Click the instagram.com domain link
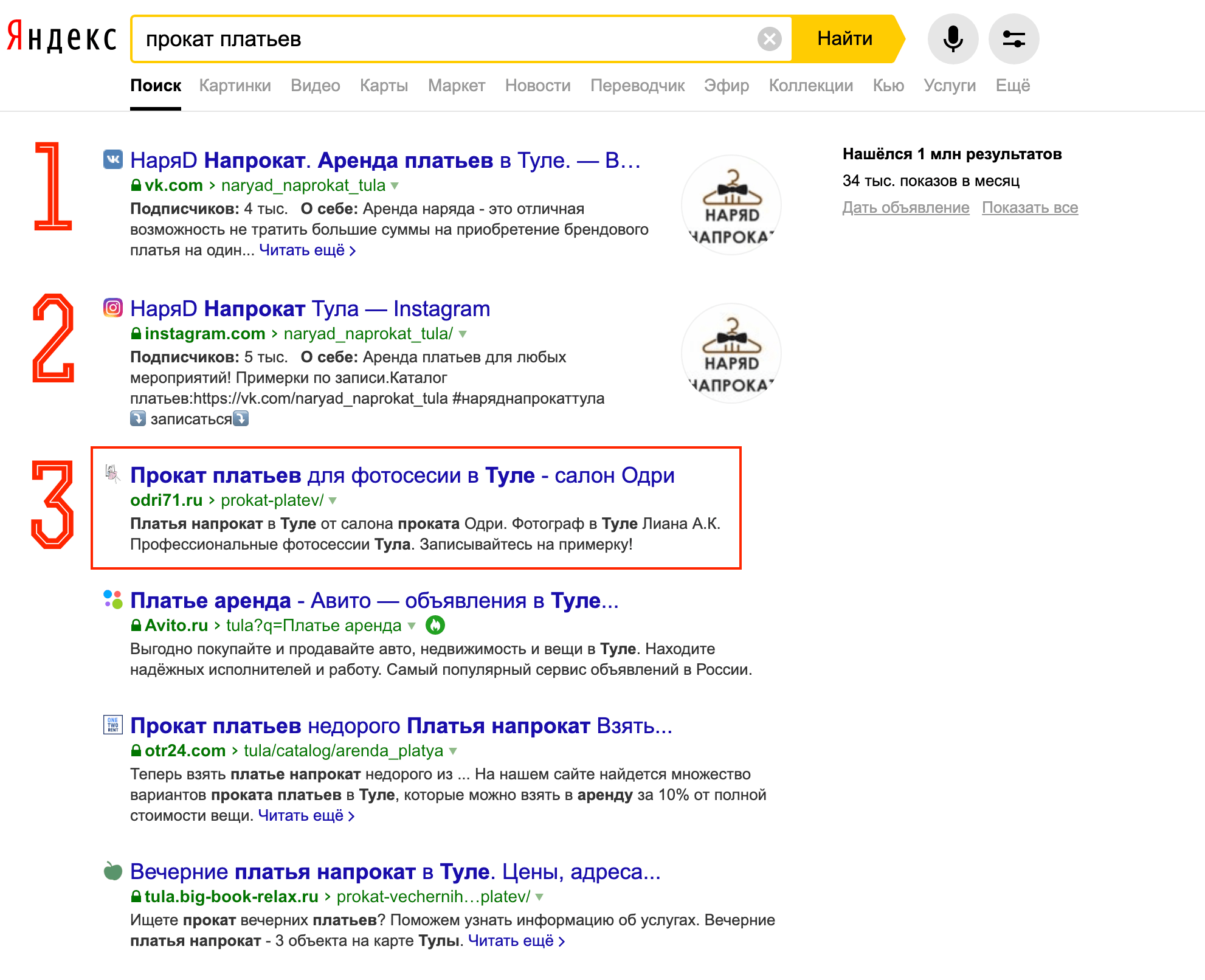The image size is (1205, 980). 205,333
